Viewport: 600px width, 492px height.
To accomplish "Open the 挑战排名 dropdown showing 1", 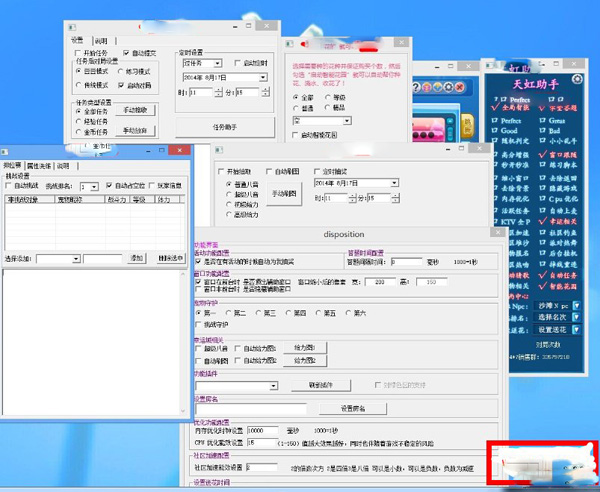I will pyautogui.click(x=94, y=187).
